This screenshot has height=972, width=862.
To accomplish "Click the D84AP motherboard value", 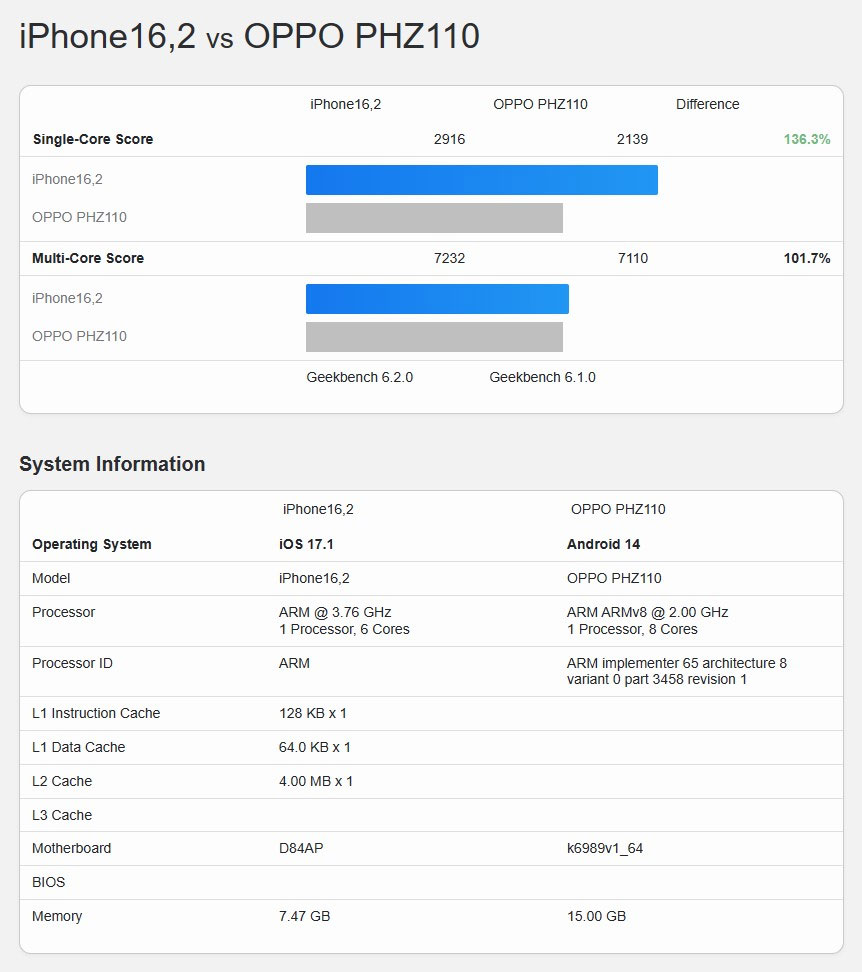I will click(x=301, y=848).
